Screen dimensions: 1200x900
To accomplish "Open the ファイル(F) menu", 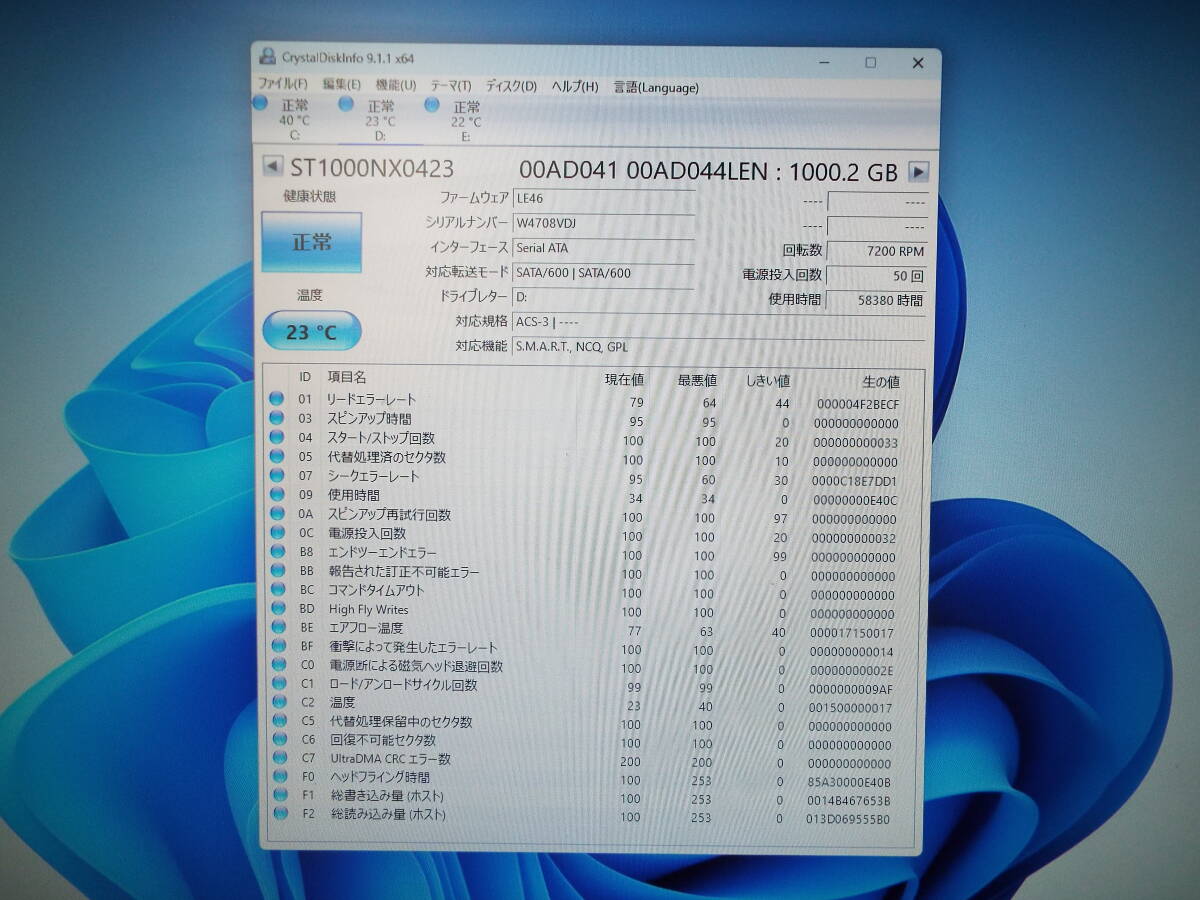I will pos(283,86).
